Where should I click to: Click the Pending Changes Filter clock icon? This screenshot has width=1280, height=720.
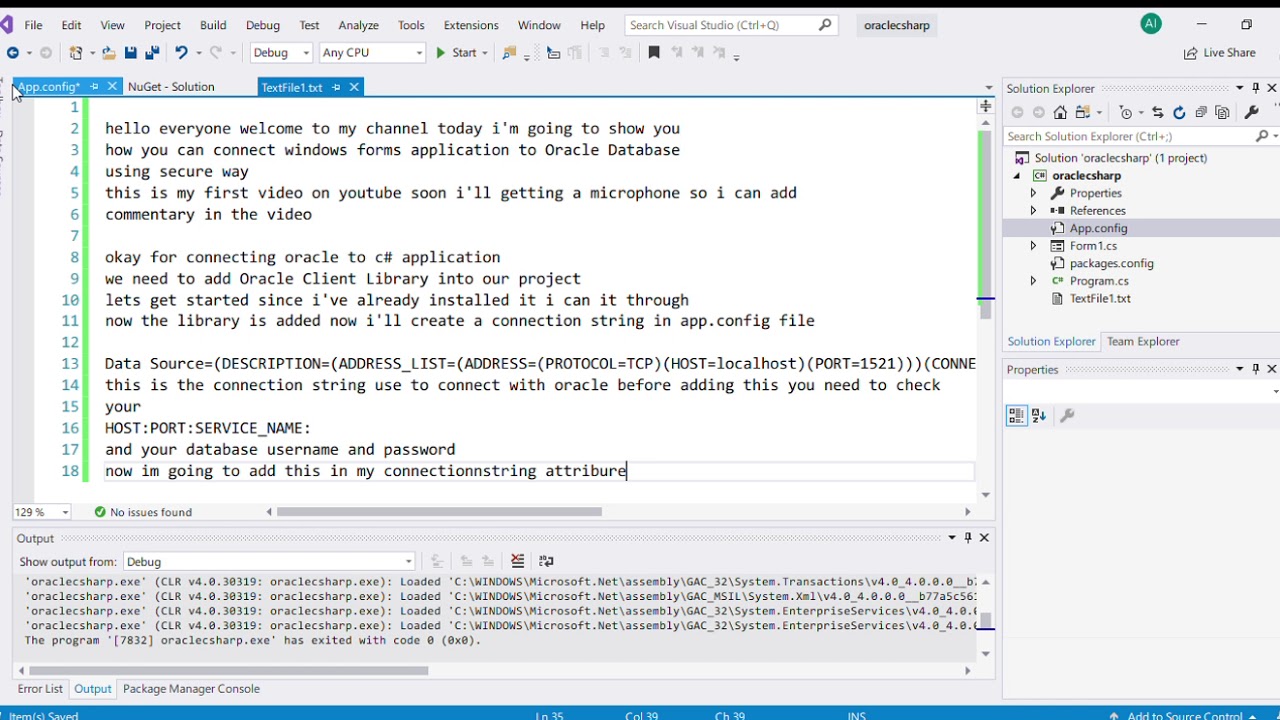coord(1126,113)
